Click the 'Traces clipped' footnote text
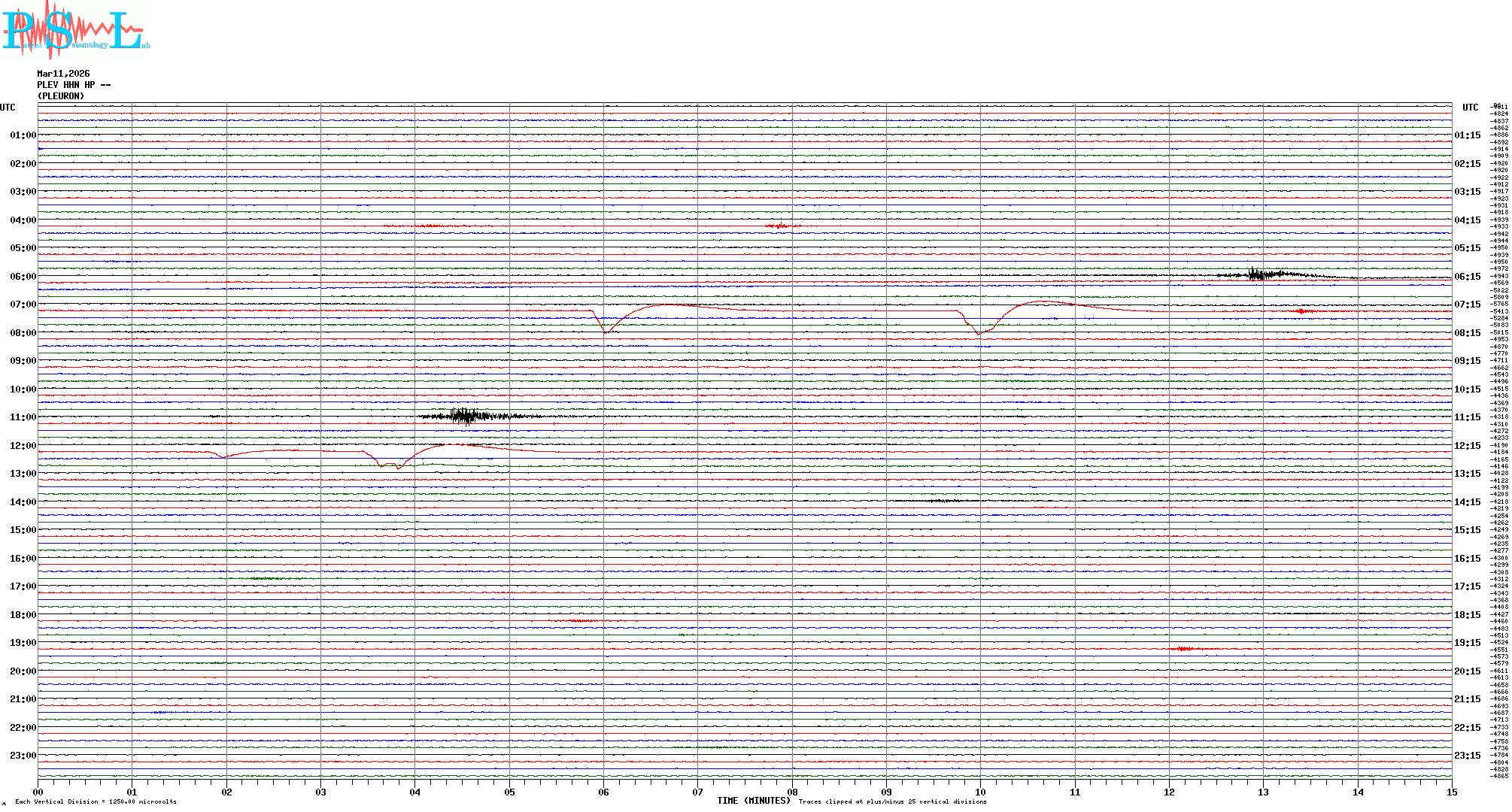Image resolution: width=1512 pixels, height=812 pixels. (892, 801)
